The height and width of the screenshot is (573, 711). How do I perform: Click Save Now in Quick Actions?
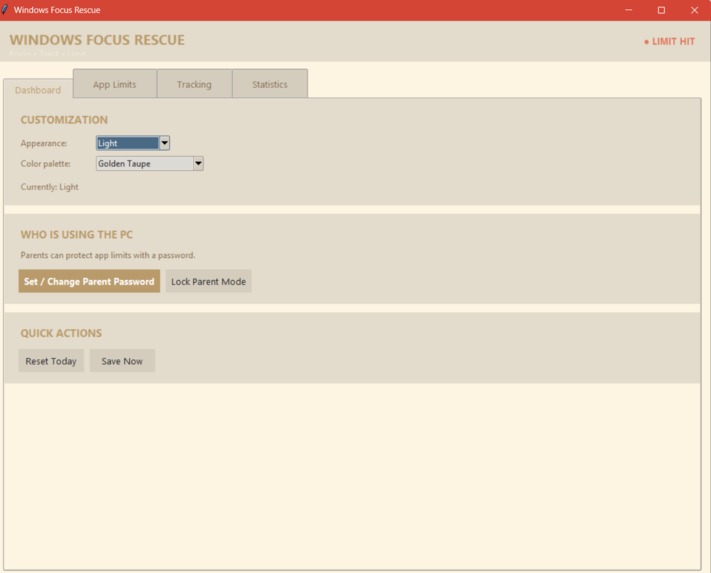(x=122, y=361)
